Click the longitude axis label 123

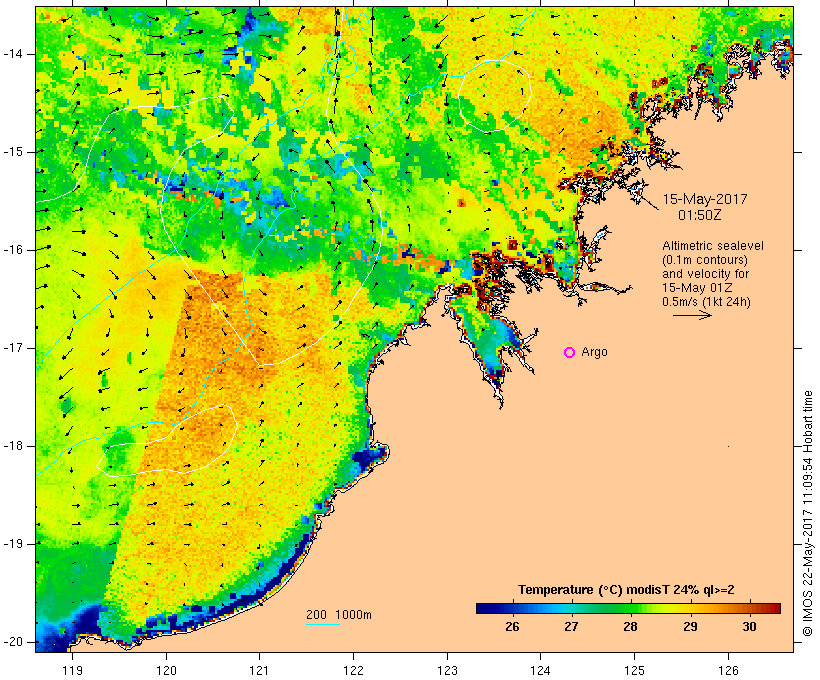[x=447, y=671]
